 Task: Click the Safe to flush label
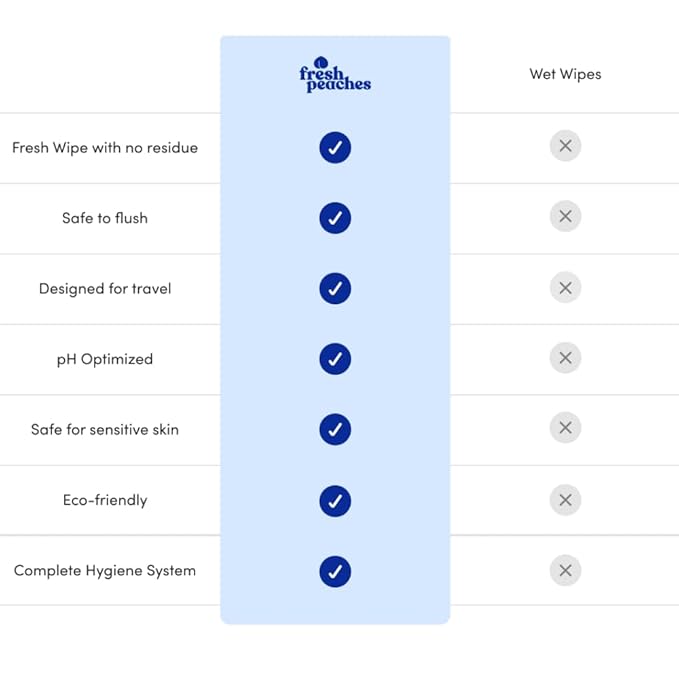click(105, 218)
